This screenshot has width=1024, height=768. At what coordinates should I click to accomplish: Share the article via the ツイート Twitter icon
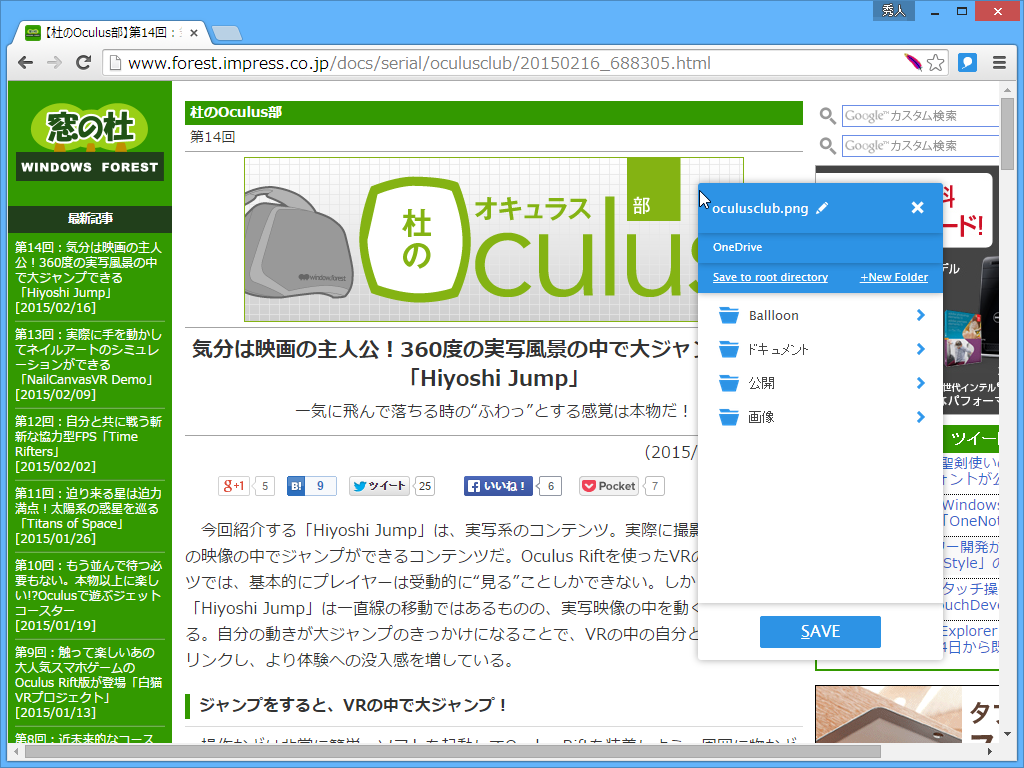[378, 485]
